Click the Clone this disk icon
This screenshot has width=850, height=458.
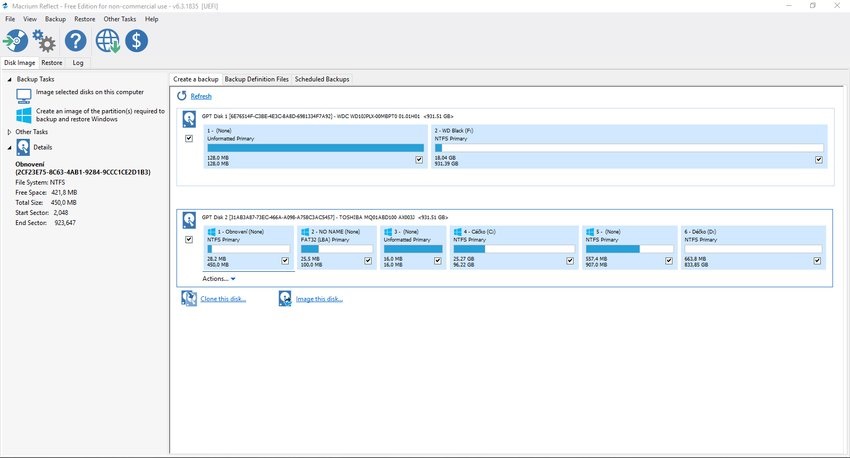[x=189, y=299]
